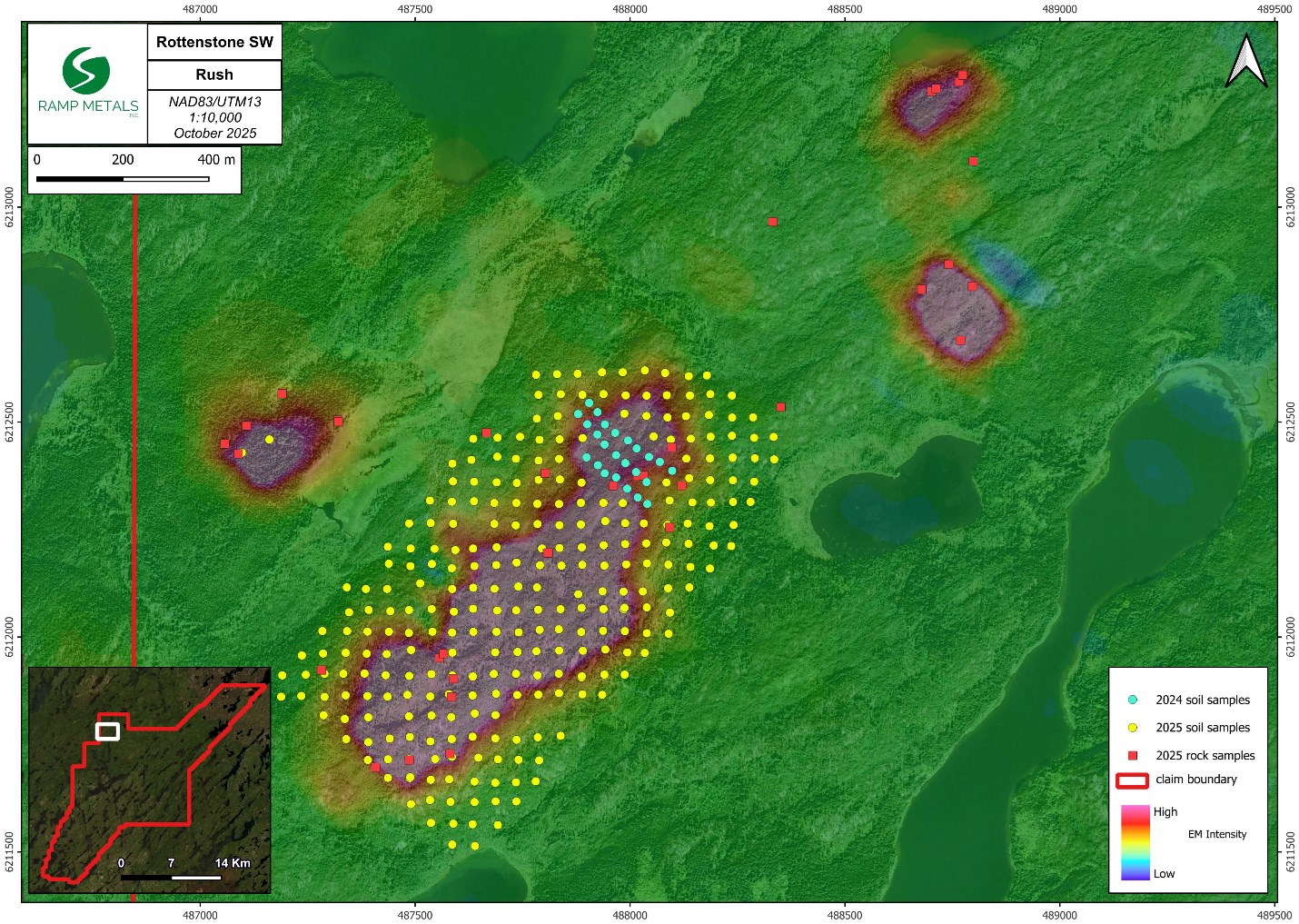Click the easternmost rock sample near 6212500 northing

pos(780,407)
